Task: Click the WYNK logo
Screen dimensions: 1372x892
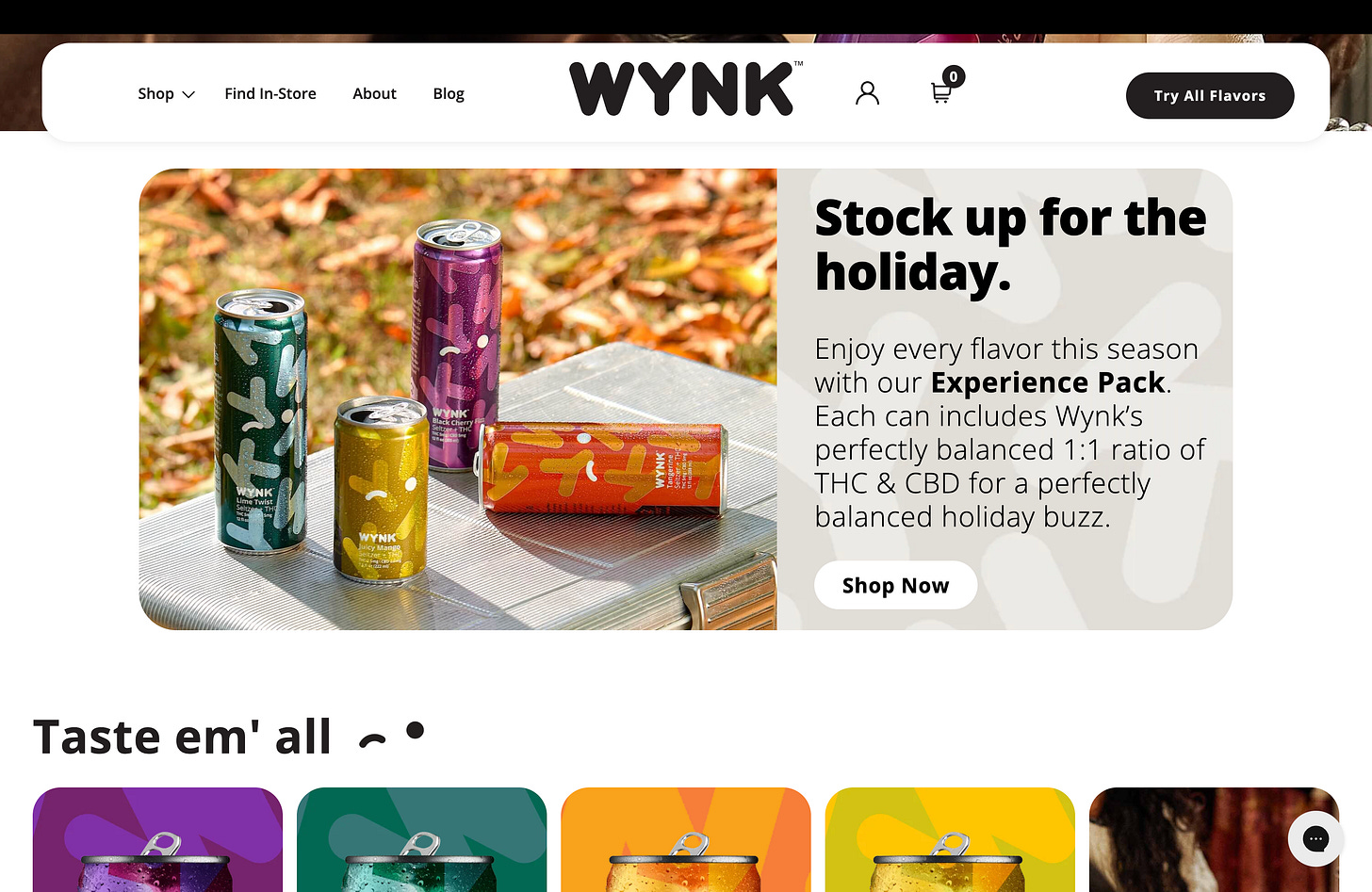Action: point(686,89)
